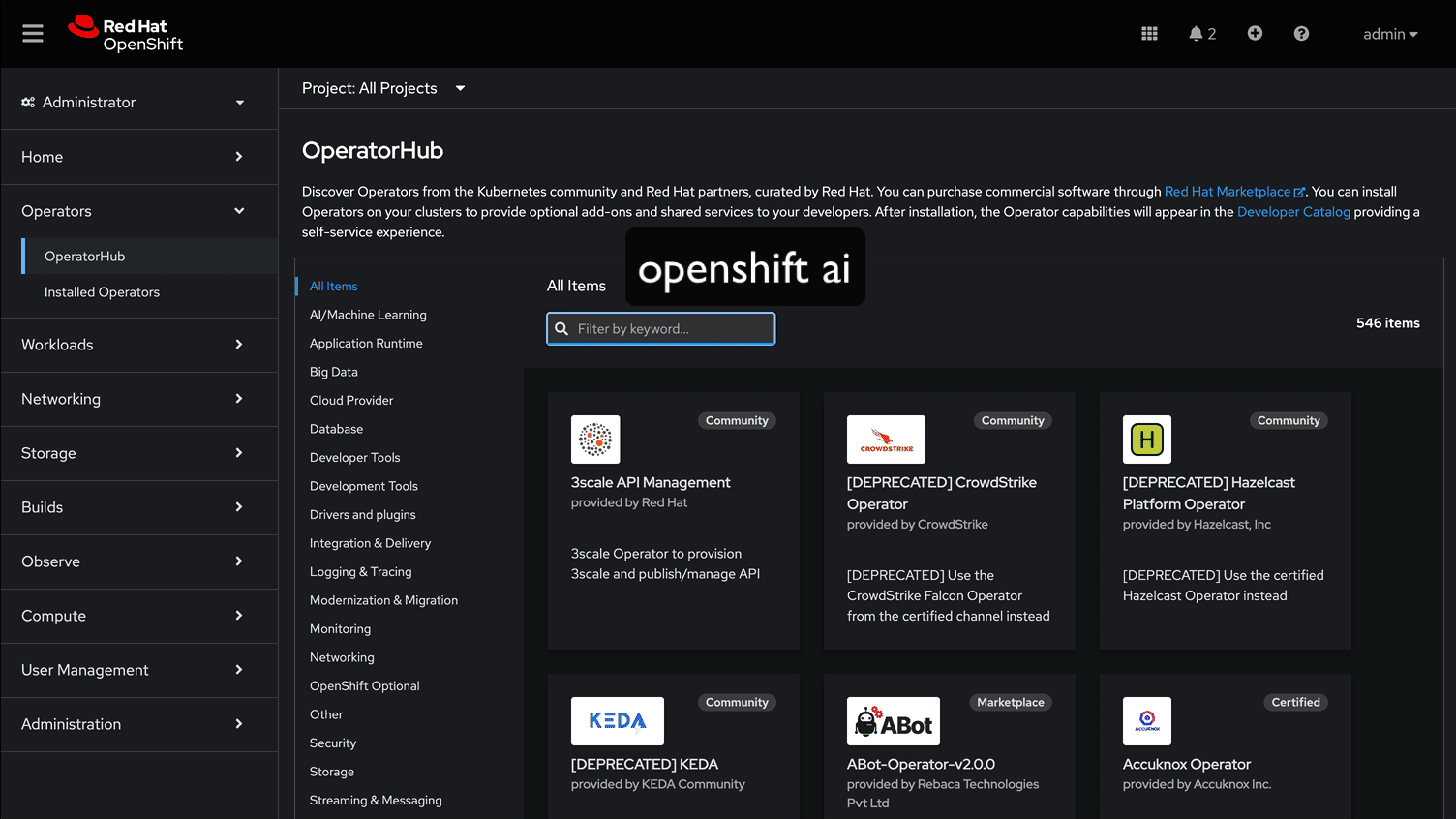Filter by Development Tools category
The image size is (1456, 819).
363,486
